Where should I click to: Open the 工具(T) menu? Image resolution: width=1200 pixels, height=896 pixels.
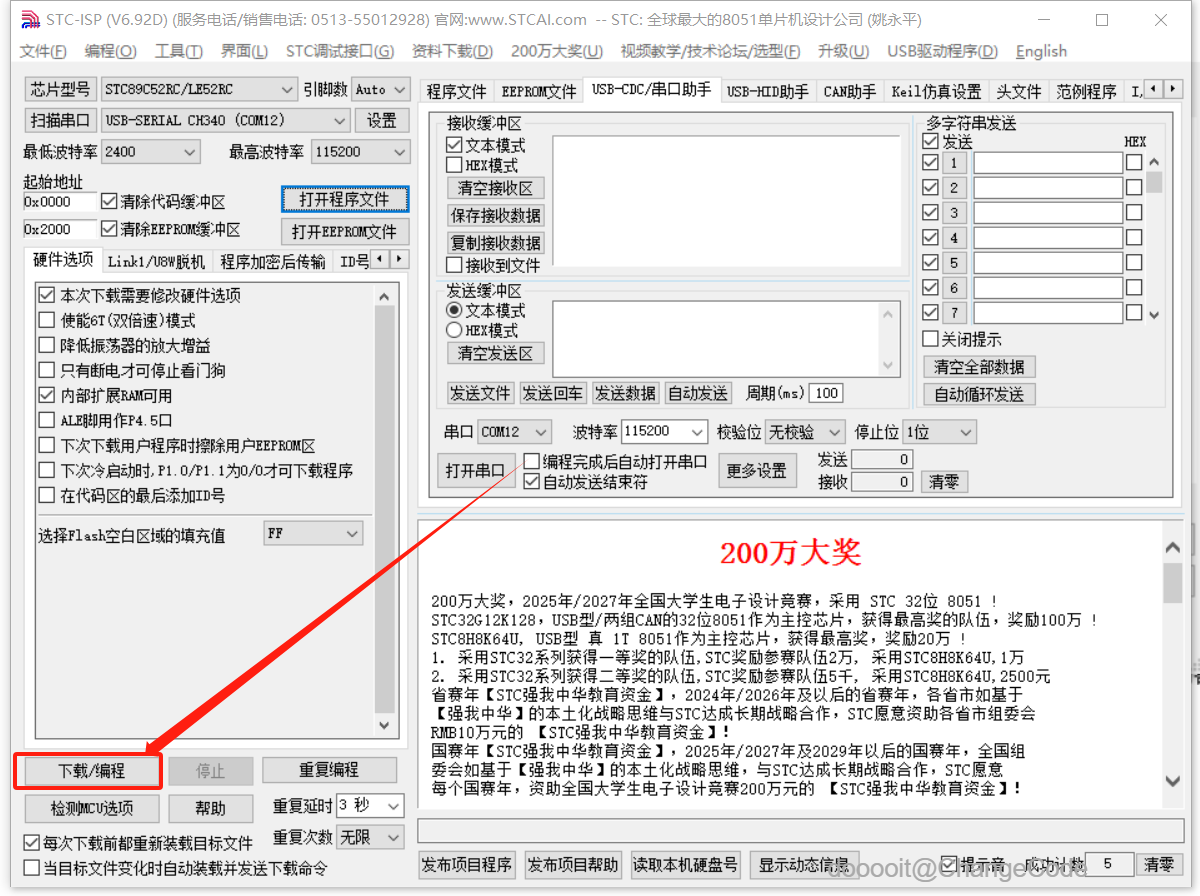tap(178, 51)
